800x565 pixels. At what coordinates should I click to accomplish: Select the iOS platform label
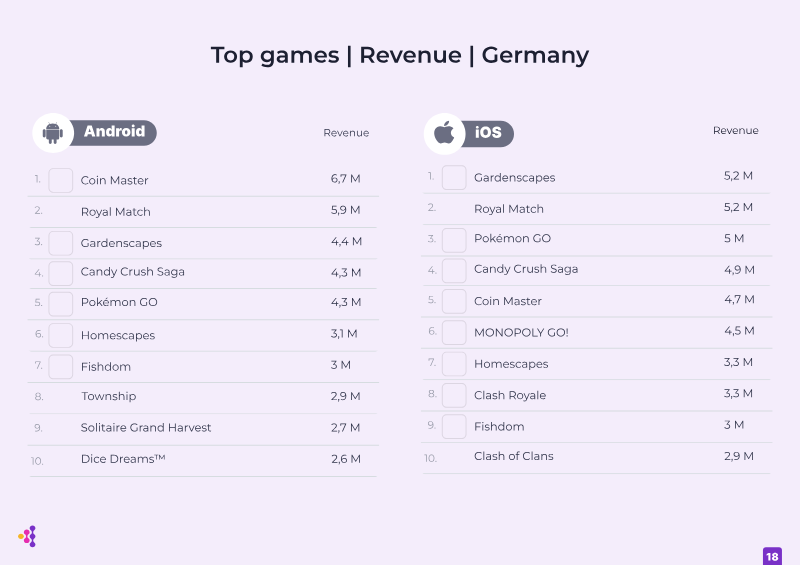pyautogui.click(x=488, y=133)
